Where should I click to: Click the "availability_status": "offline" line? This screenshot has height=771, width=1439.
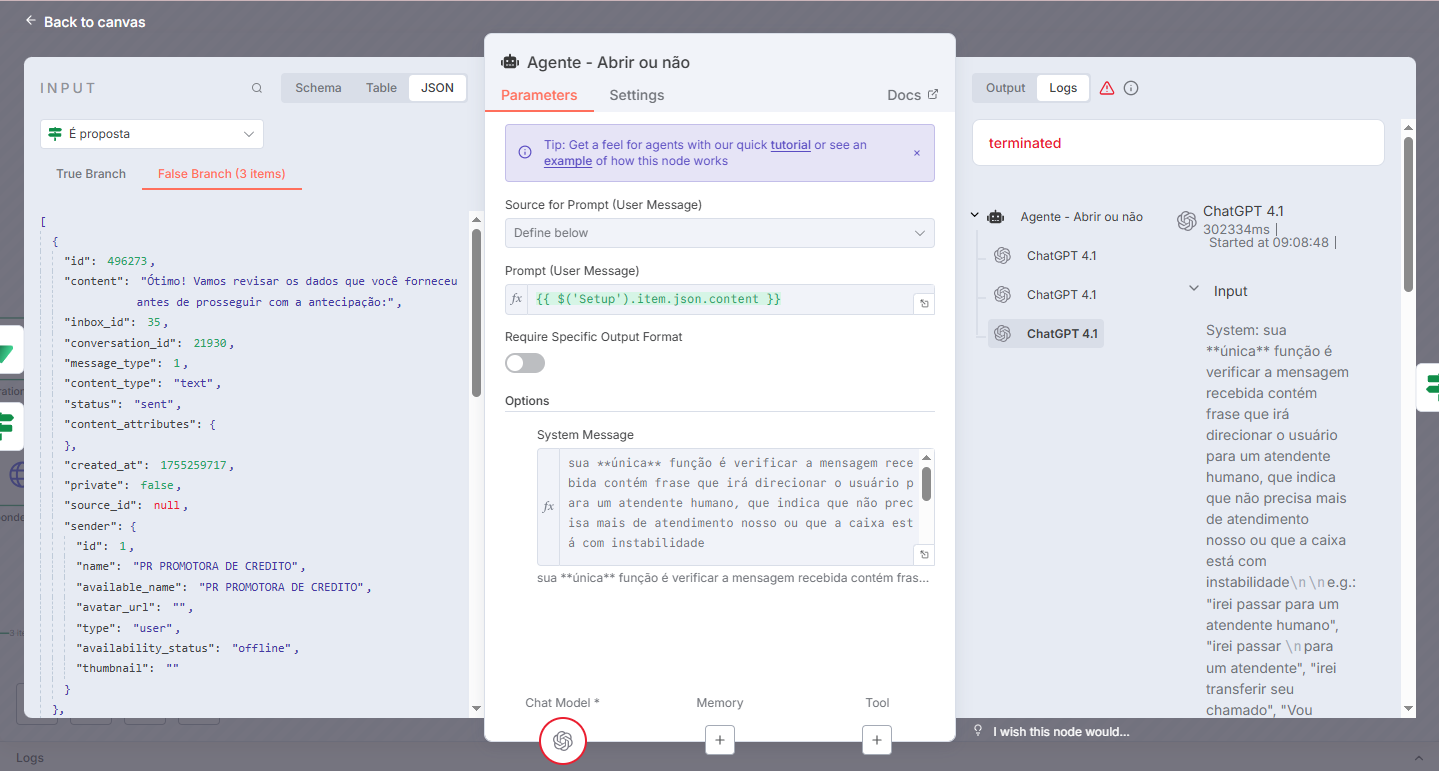coord(188,648)
